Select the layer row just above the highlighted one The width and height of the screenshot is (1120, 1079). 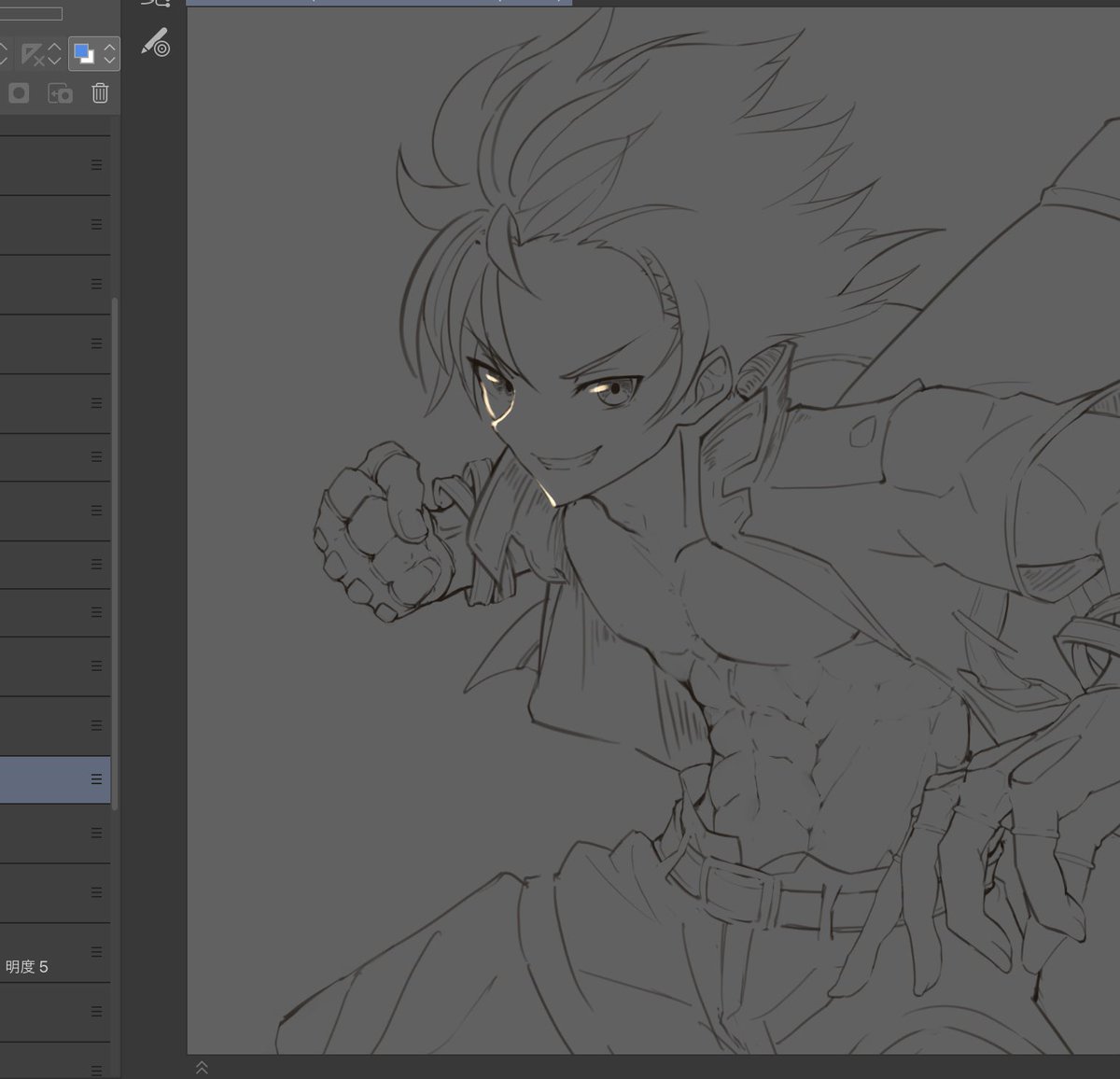pyautogui.click(x=55, y=725)
